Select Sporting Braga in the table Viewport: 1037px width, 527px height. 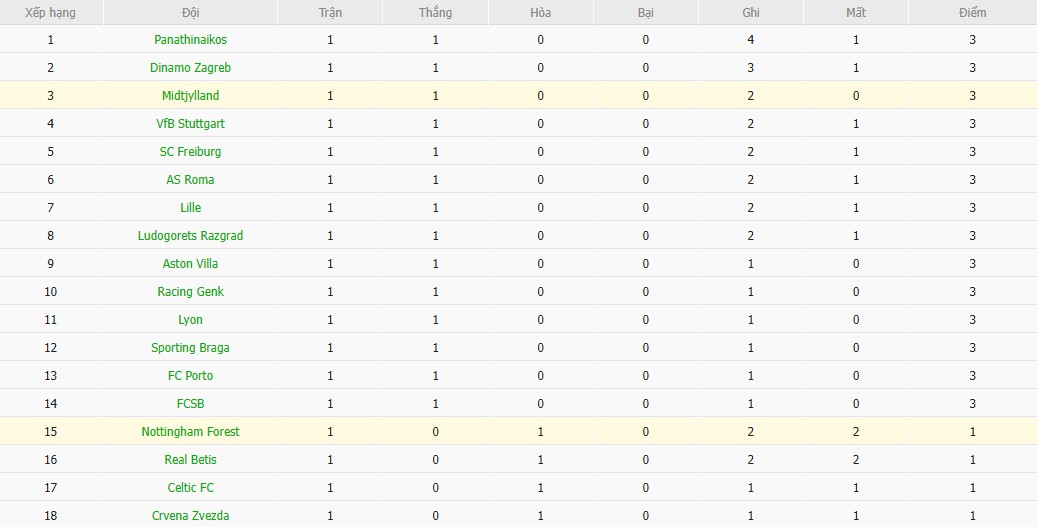[x=190, y=348]
